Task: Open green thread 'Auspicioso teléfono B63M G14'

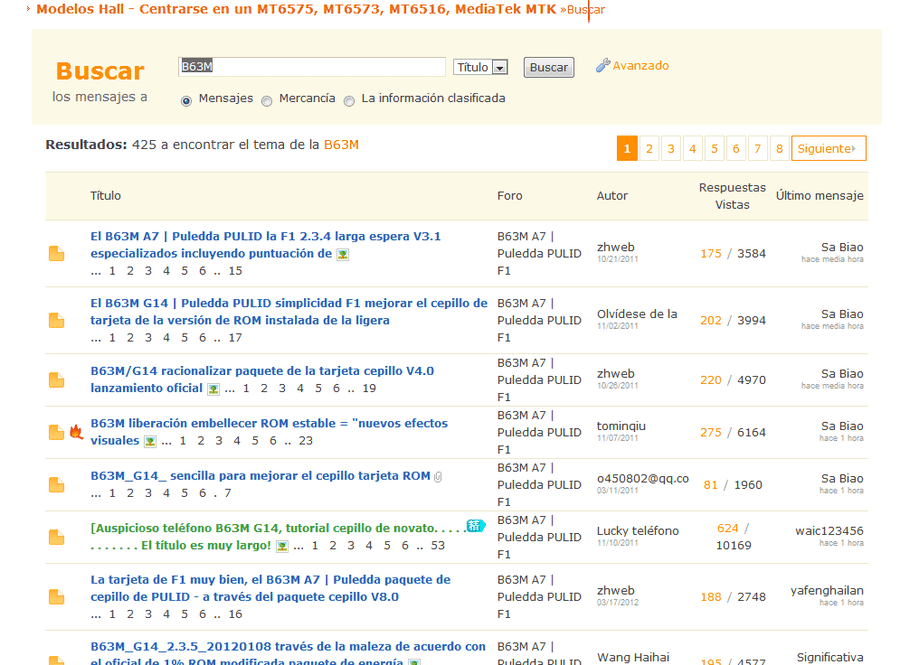Action: tap(278, 536)
